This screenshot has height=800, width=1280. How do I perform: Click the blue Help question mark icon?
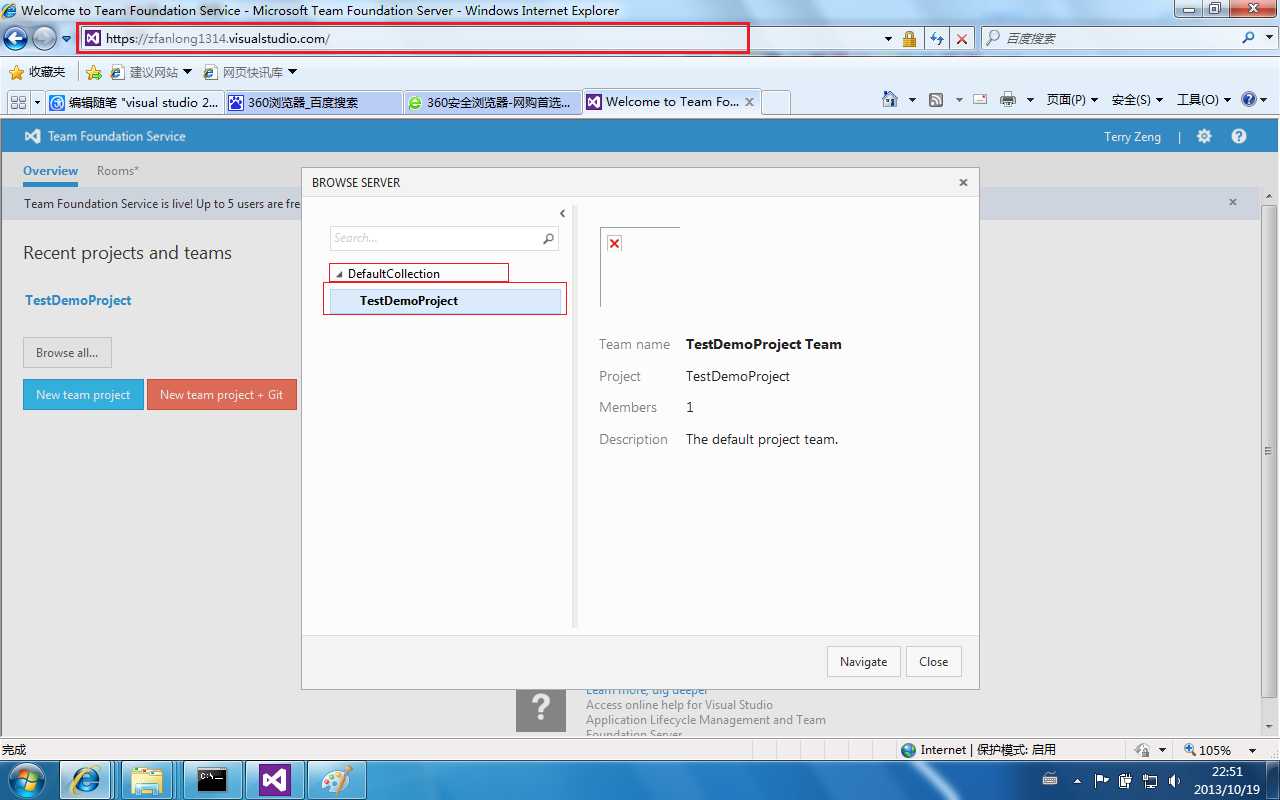click(1249, 99)
